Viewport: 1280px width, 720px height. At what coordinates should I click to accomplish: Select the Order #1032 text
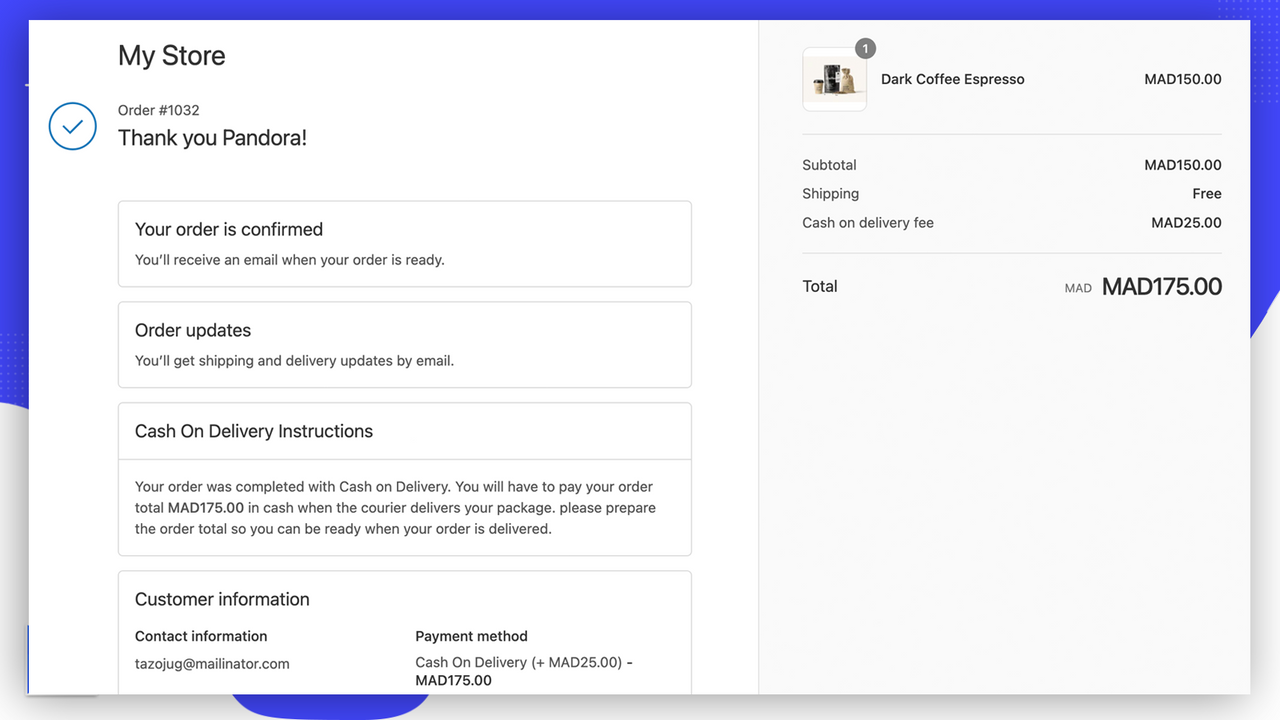159,110
